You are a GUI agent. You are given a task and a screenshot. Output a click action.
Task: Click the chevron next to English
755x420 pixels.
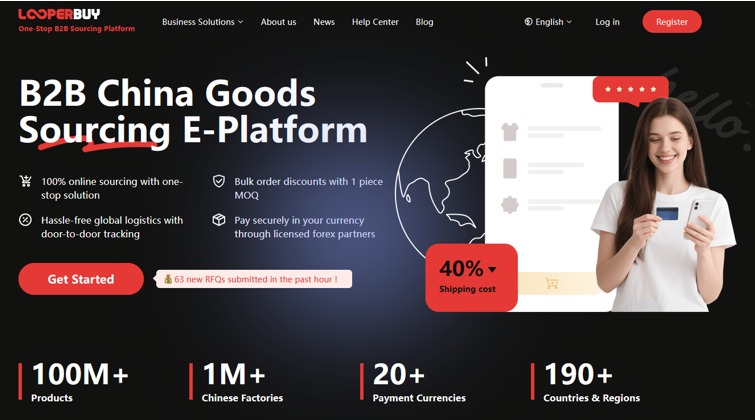click(569, 22)
